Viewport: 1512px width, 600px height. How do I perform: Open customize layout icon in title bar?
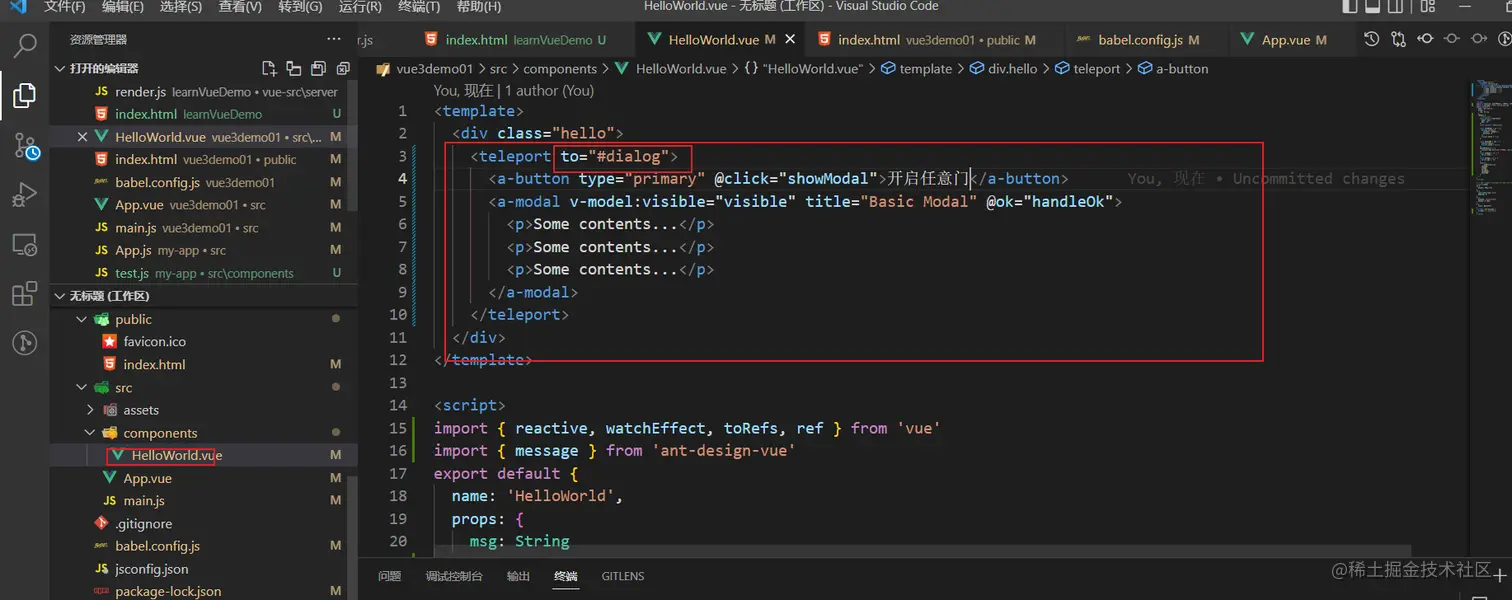1428,6
